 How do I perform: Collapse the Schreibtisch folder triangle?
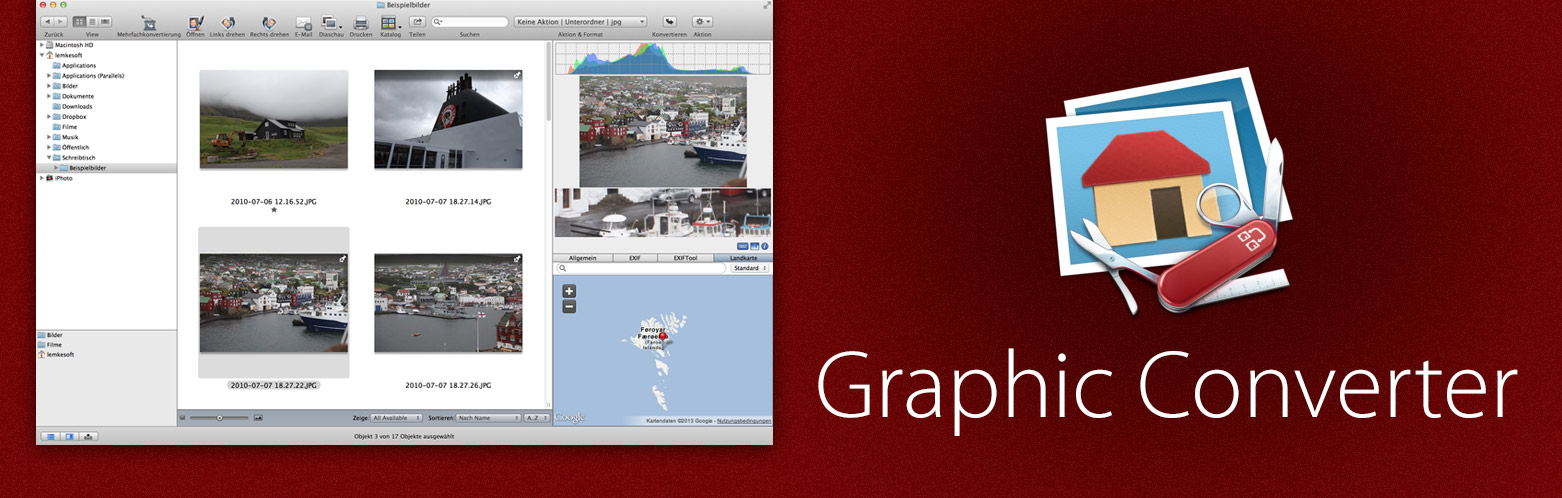(49, 157)
